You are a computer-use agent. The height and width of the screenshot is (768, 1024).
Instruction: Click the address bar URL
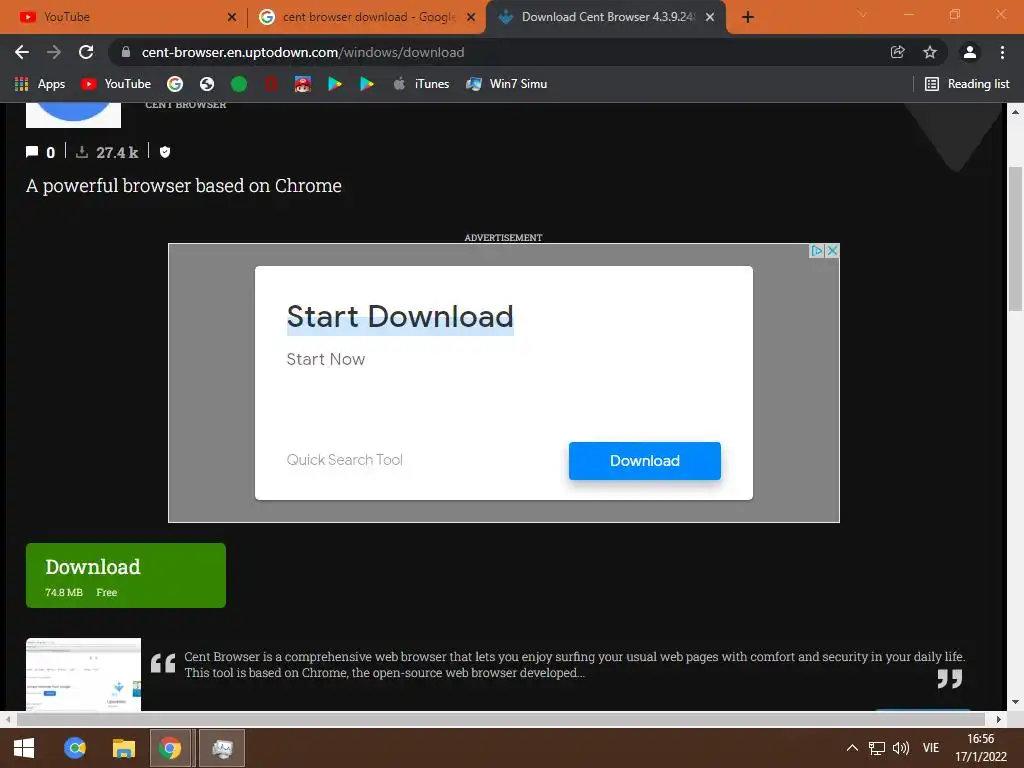click(303, 52)
